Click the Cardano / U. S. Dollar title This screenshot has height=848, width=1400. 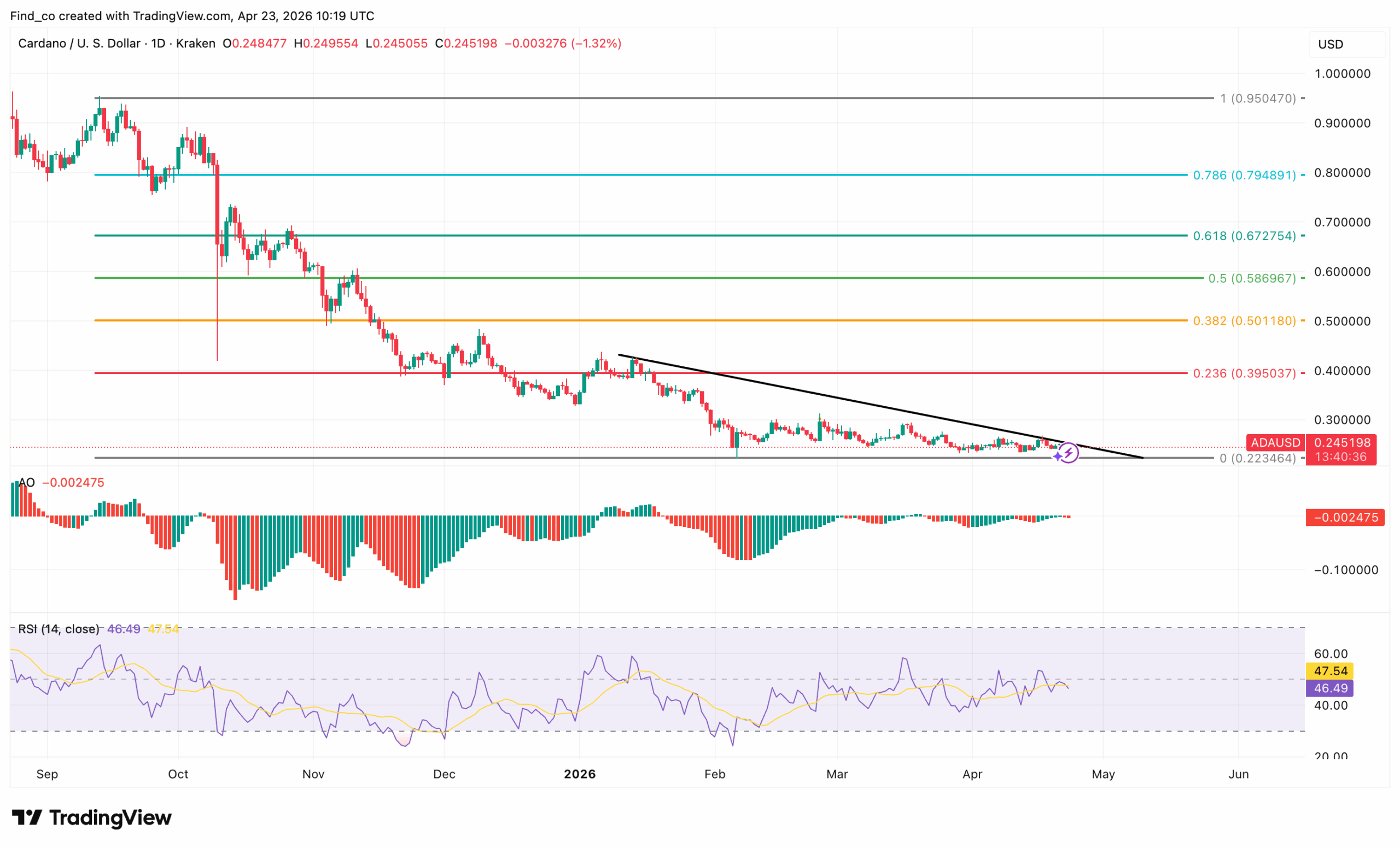click(x=79, y=43)
